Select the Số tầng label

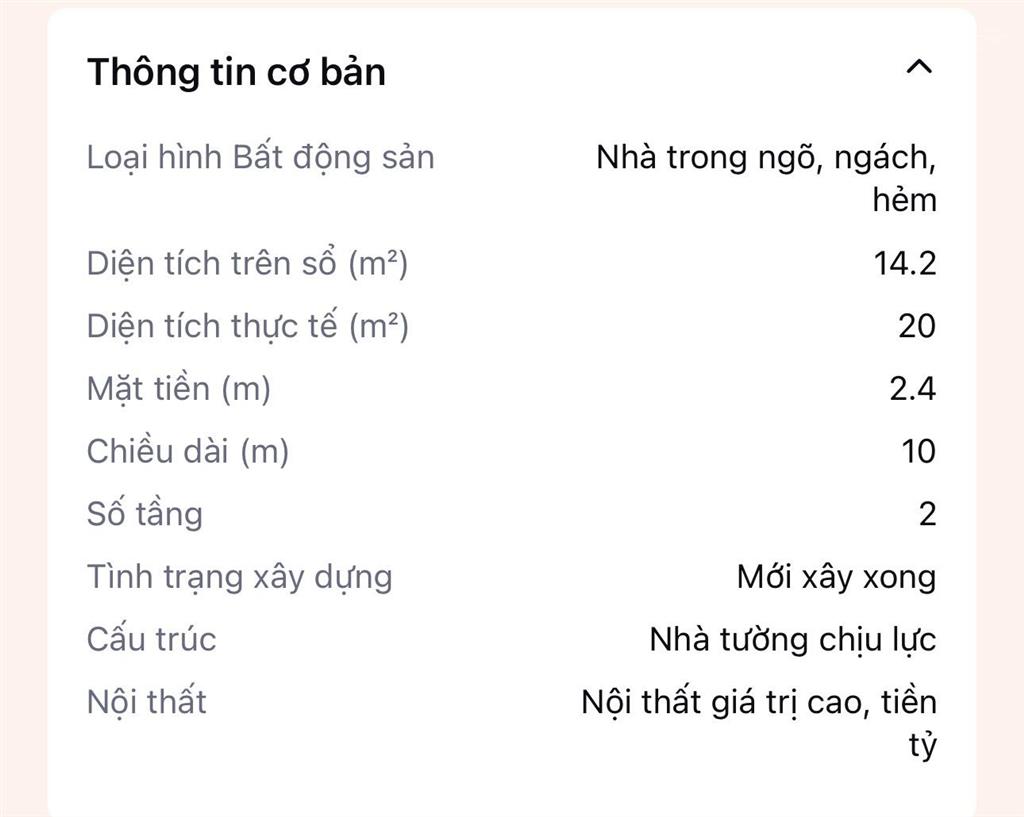click(x=144, y=514)
